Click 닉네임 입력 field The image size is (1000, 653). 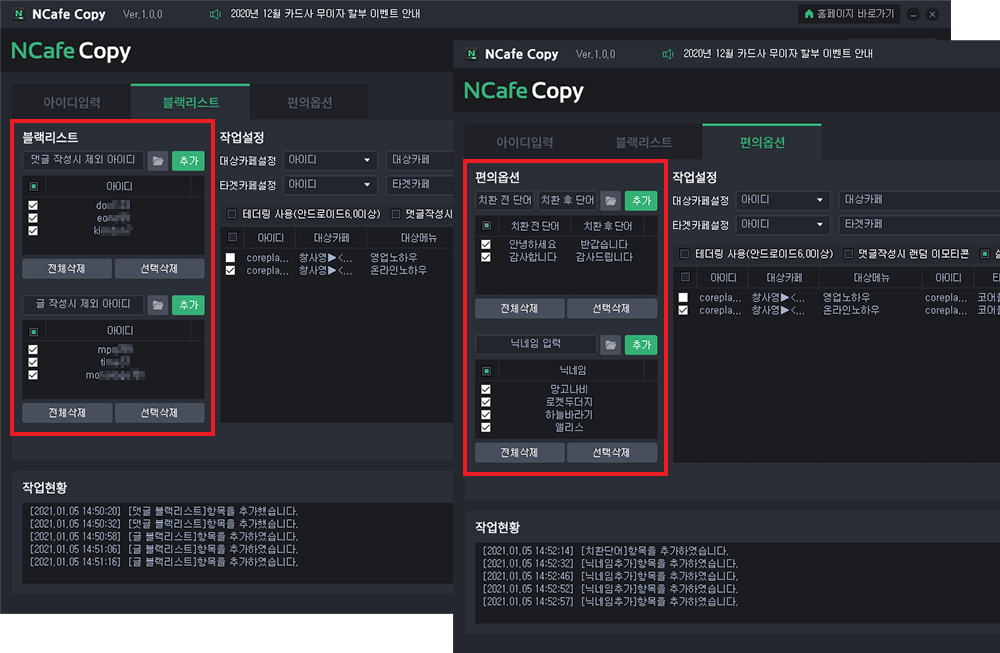click(536, 345)
